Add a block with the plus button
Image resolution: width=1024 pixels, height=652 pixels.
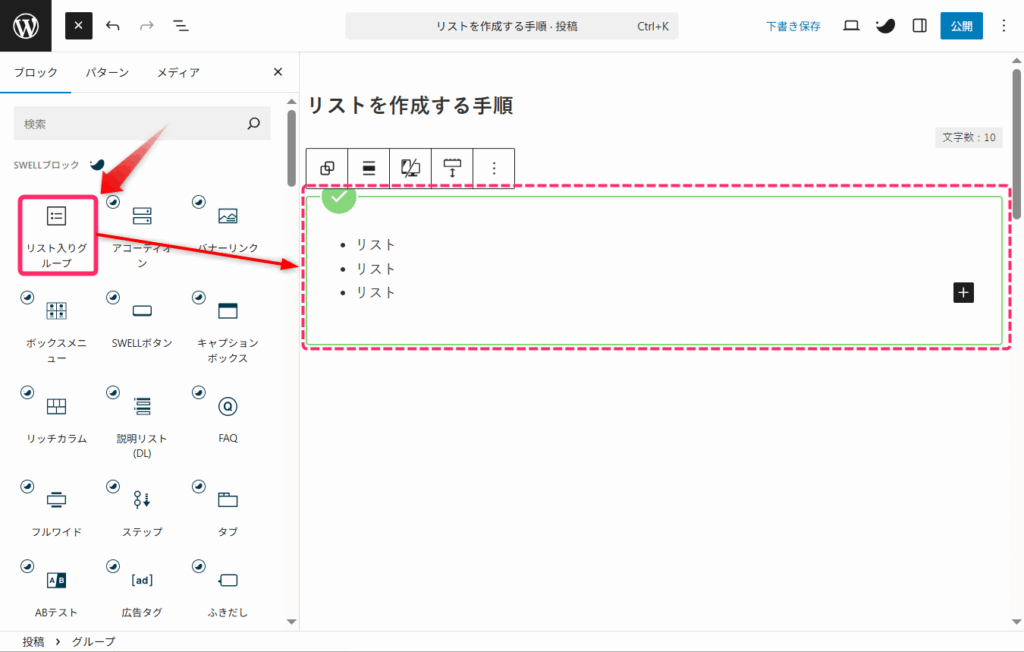(963, 293)
